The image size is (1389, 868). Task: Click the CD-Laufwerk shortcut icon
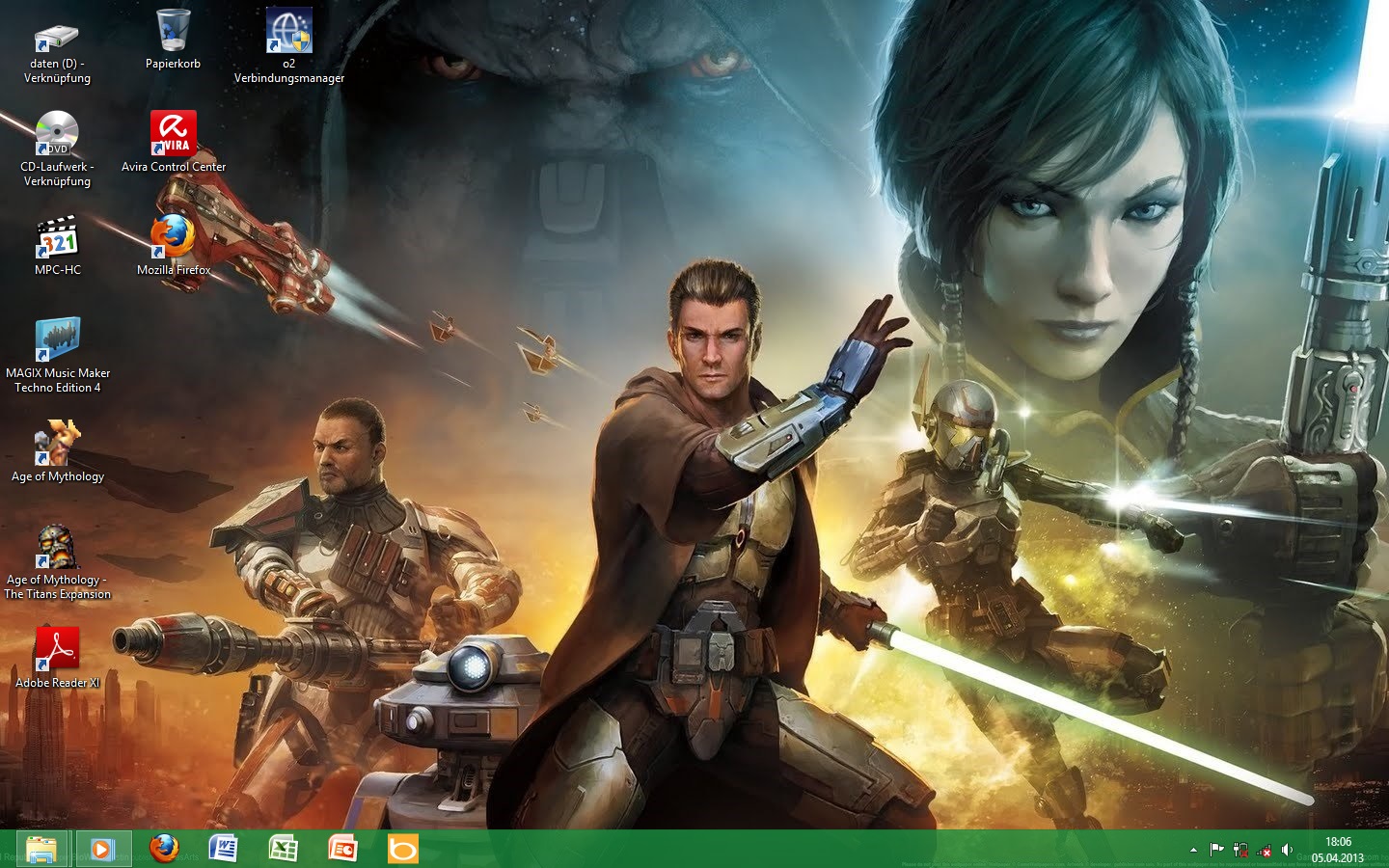(58, 135)
